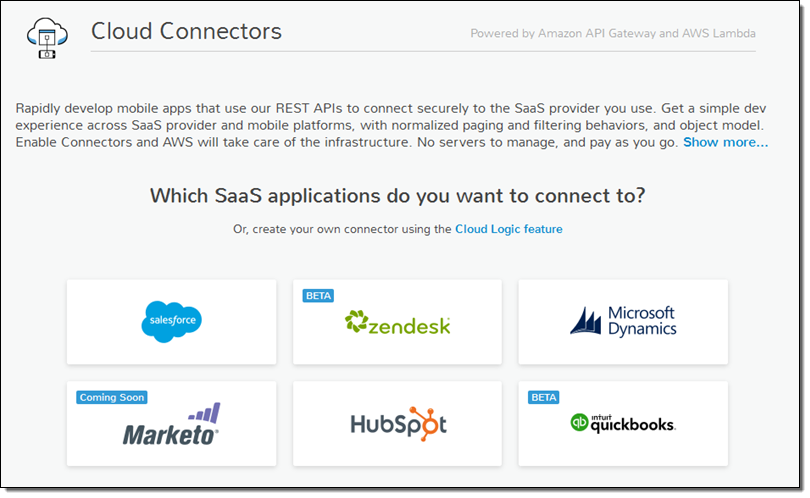Click the Cloud Connectors page title

[x=186, y=31]
